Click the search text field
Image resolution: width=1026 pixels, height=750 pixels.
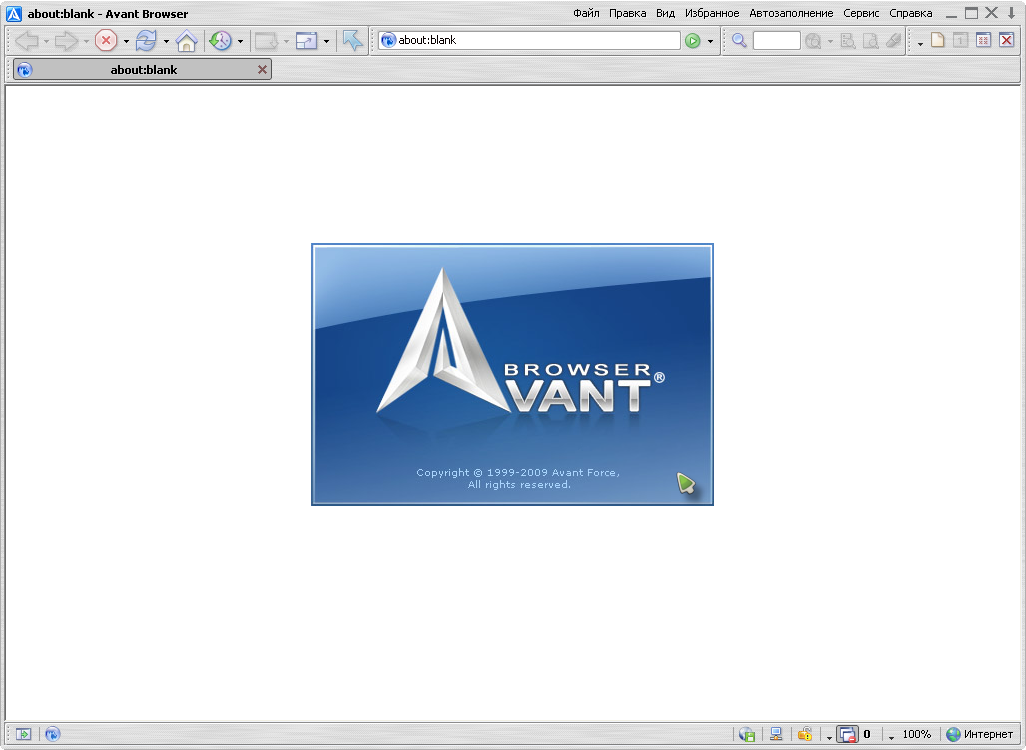click(x=777, y=41)
